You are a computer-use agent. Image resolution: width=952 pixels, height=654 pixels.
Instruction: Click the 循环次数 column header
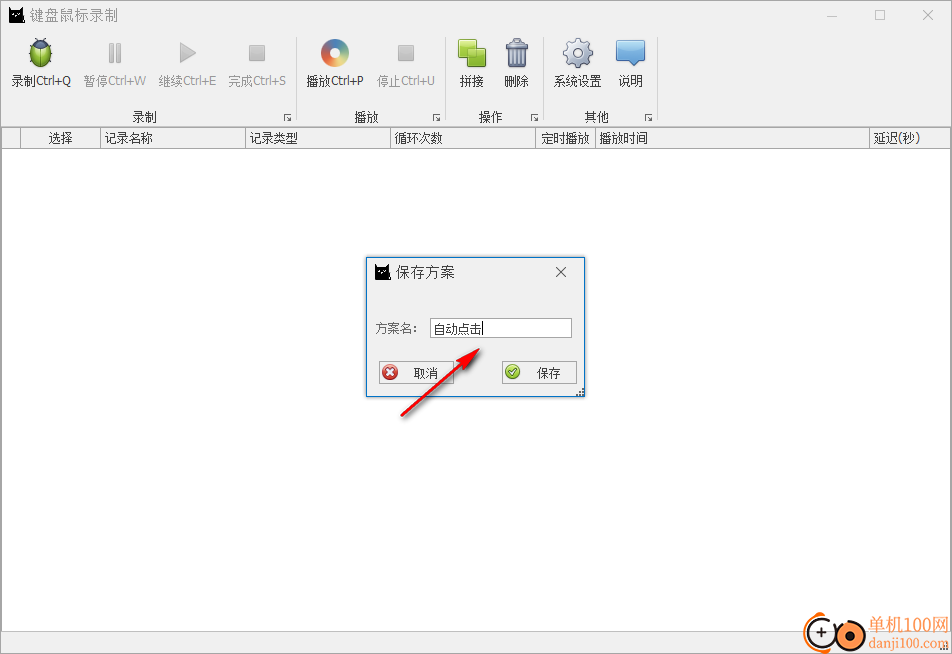click(463, 138)
